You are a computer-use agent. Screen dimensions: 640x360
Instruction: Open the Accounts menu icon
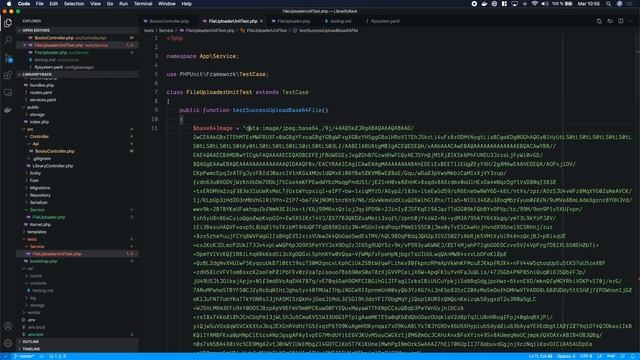[x=8, y=326]
